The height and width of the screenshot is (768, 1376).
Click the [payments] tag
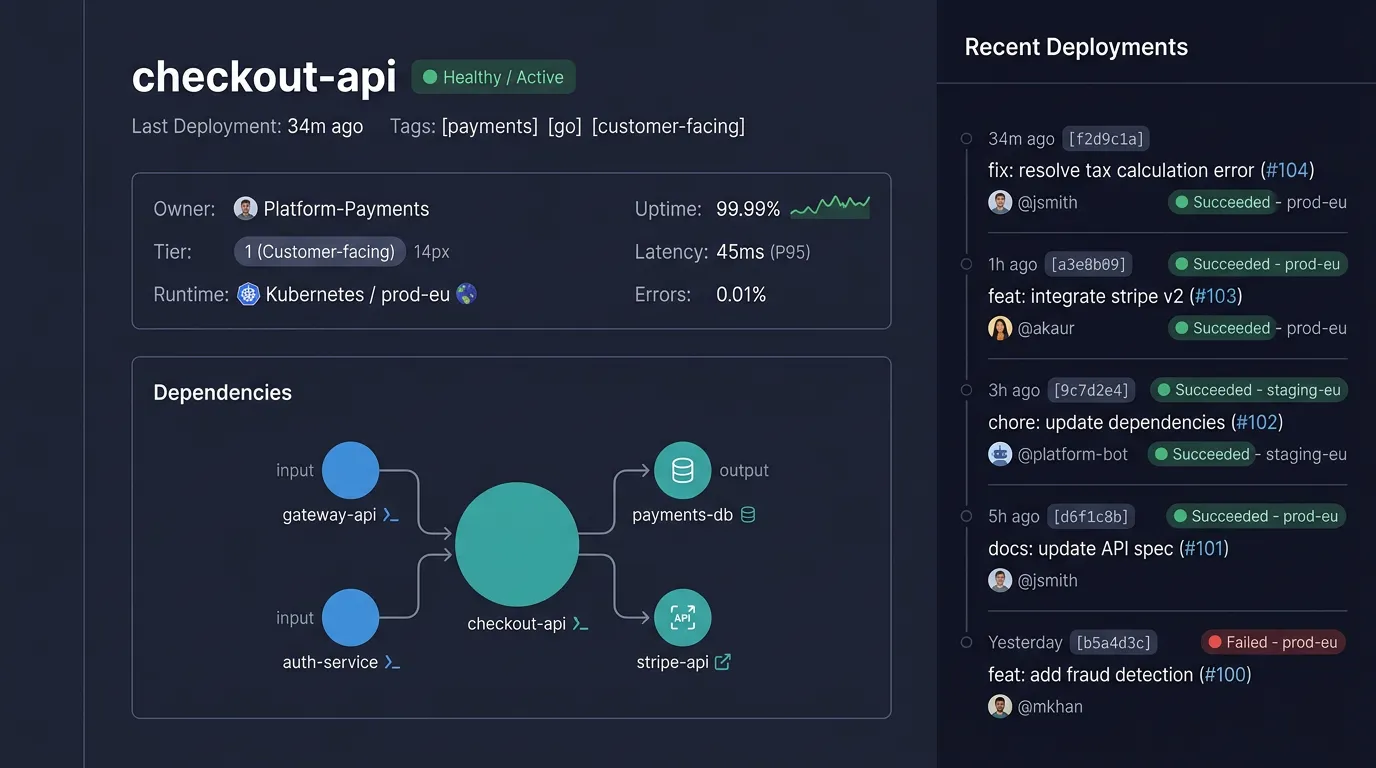click(x=489, y=126)
